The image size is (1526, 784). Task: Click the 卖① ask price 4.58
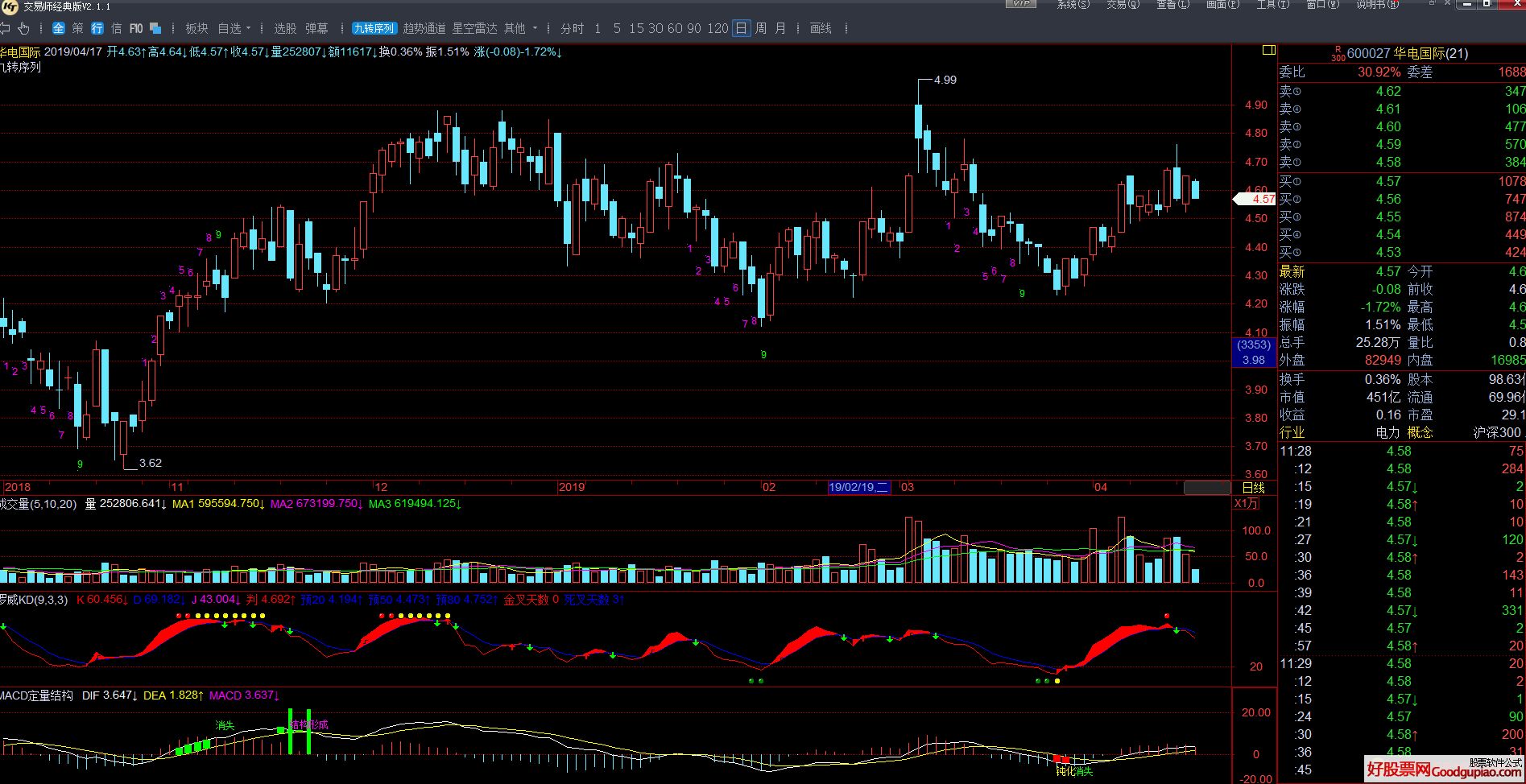coord(1388,163)
